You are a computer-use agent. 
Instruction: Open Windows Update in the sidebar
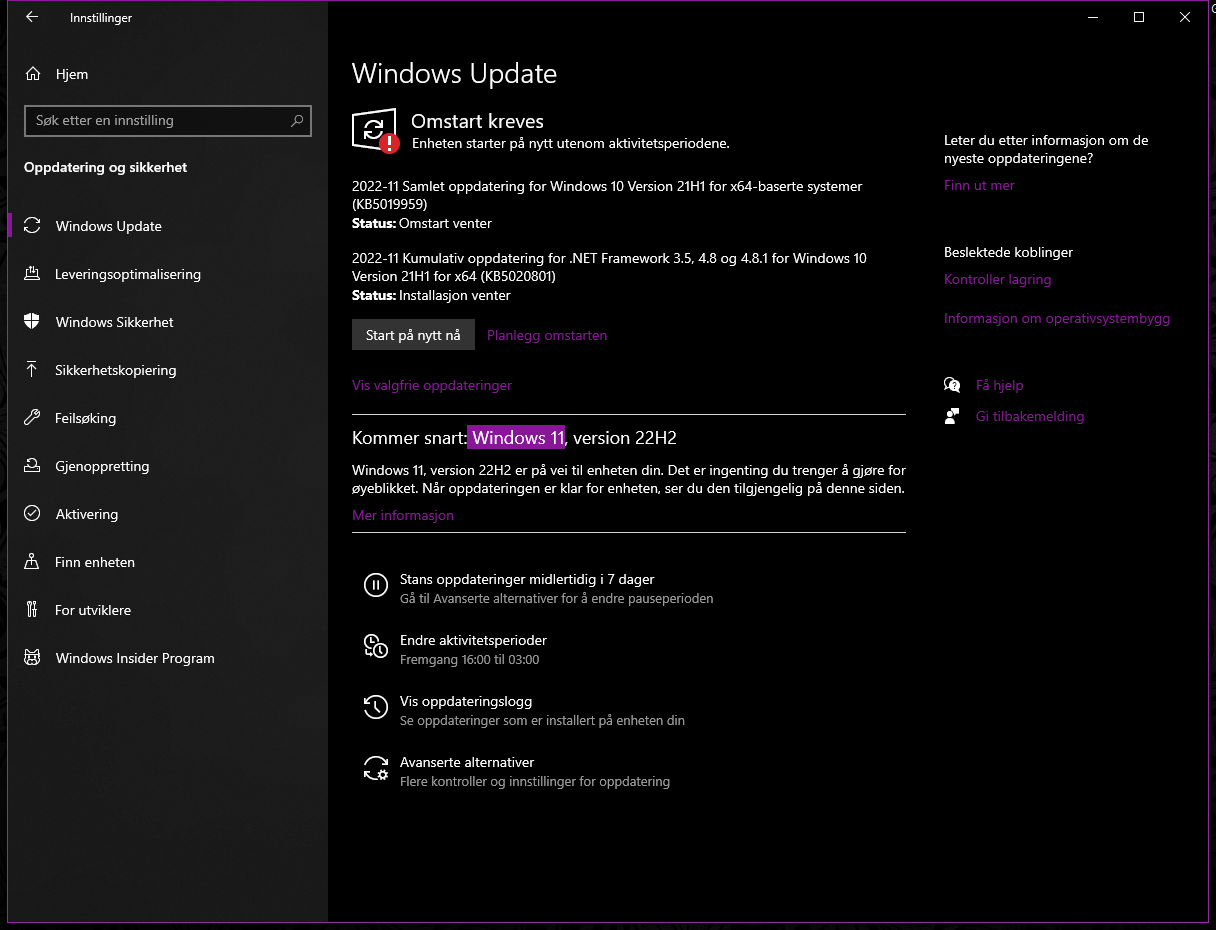(x=168, y=226)
